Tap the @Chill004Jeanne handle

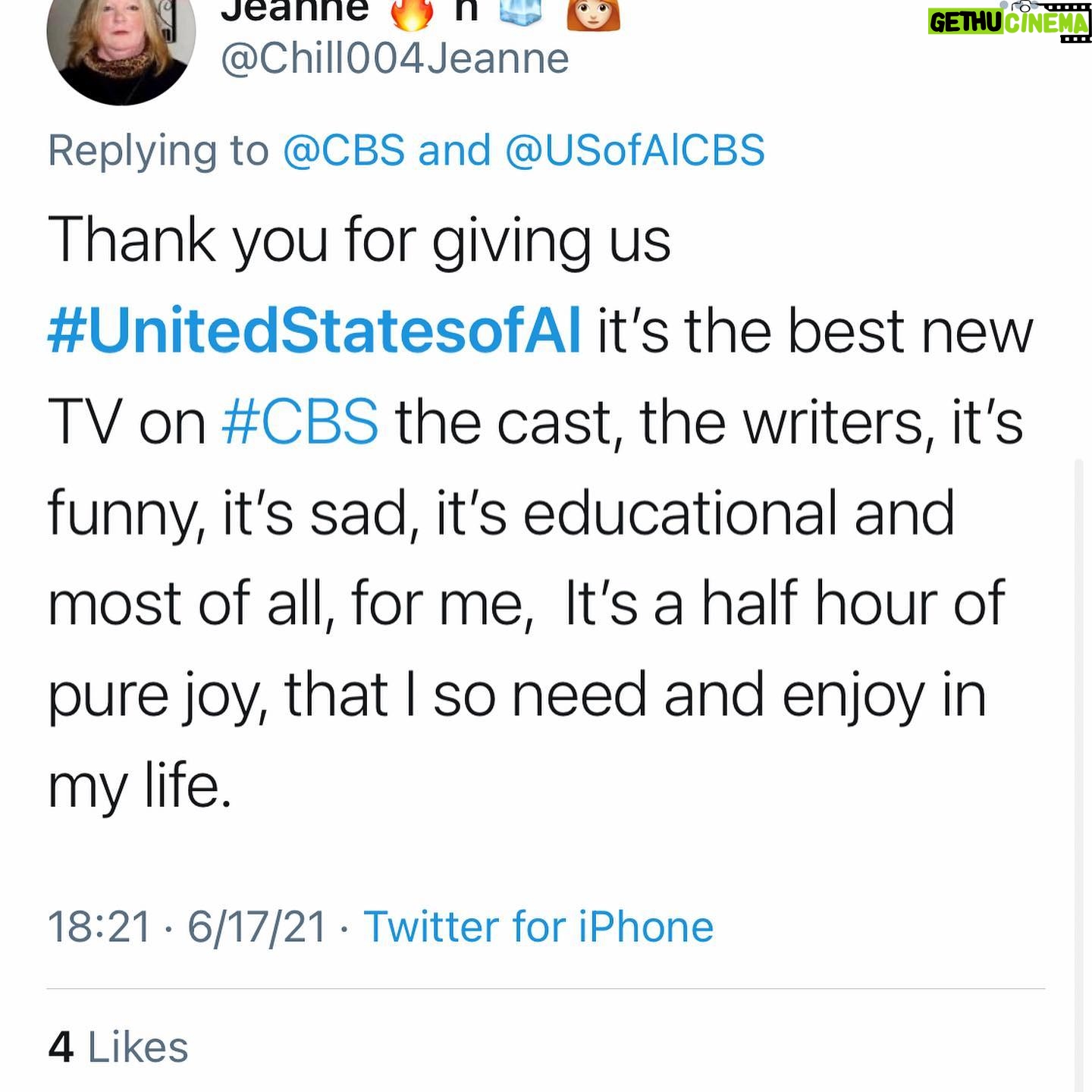pyautogui.click(x=394, y=59)
